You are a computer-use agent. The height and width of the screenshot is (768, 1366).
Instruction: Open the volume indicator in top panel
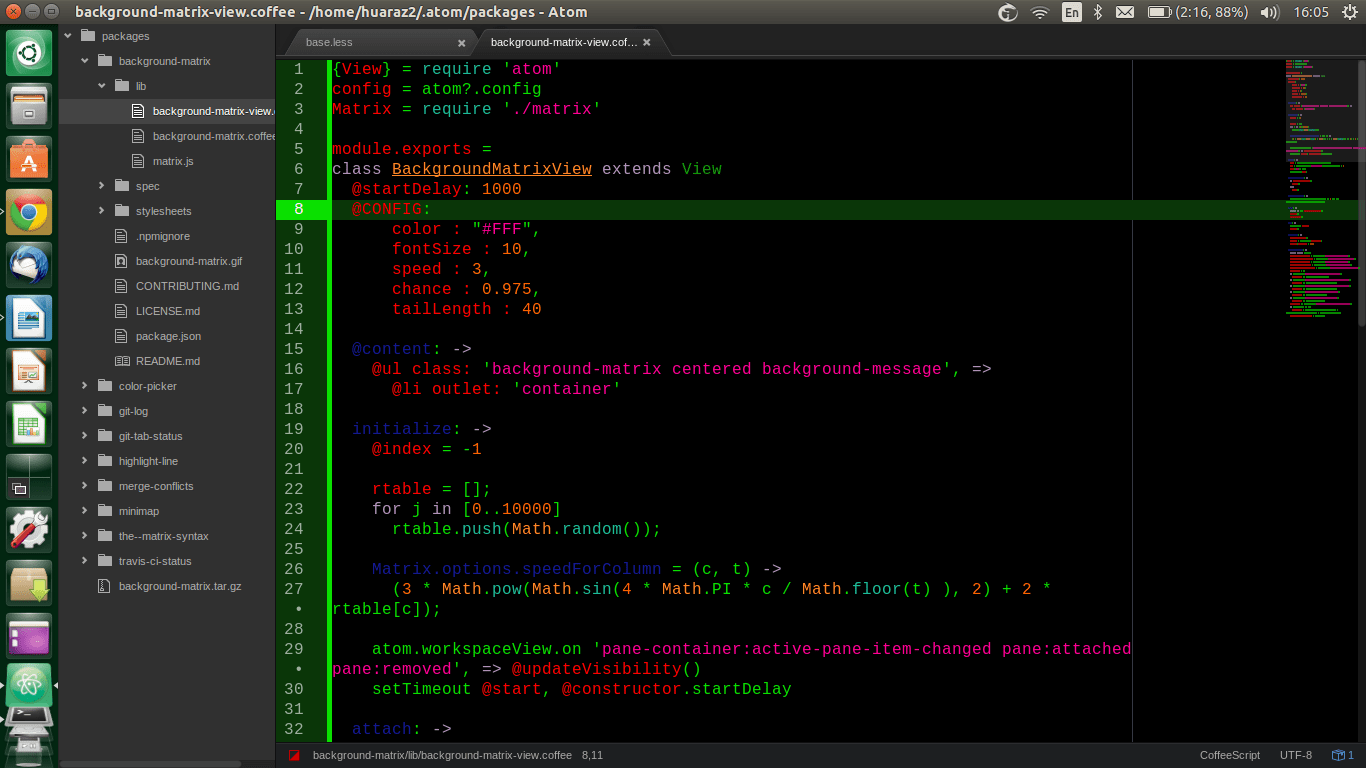pos(1270,13)
